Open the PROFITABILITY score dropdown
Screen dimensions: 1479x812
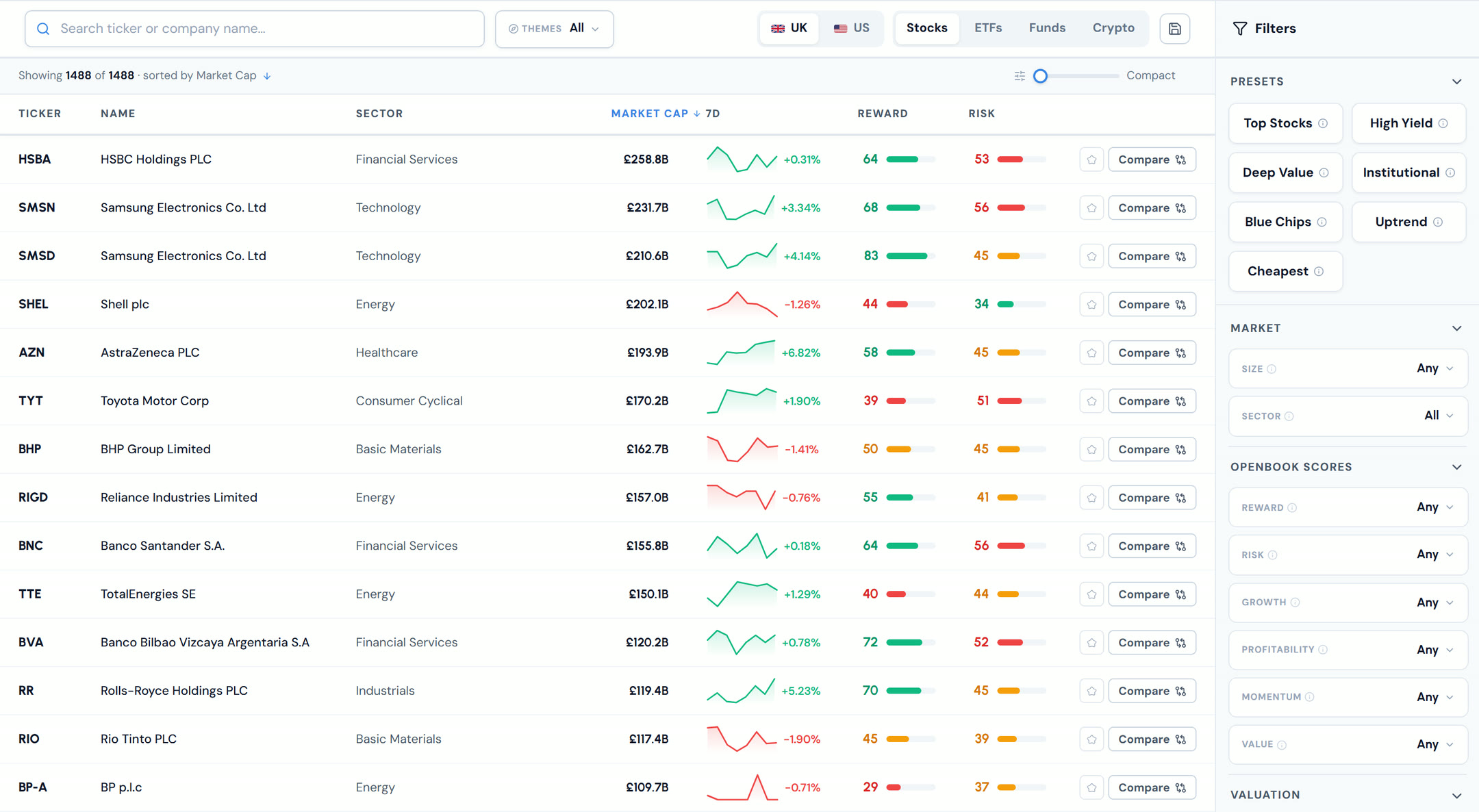click(1348, 650)
